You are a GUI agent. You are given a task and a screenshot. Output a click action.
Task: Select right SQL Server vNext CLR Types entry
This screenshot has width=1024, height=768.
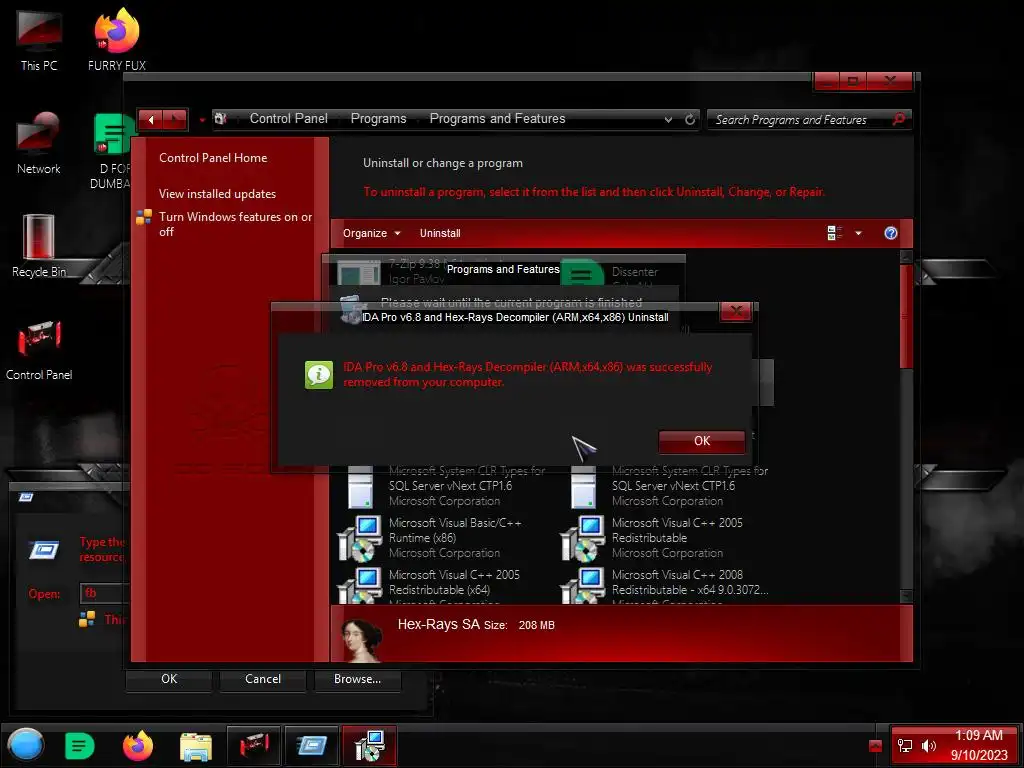pos(666,486)
